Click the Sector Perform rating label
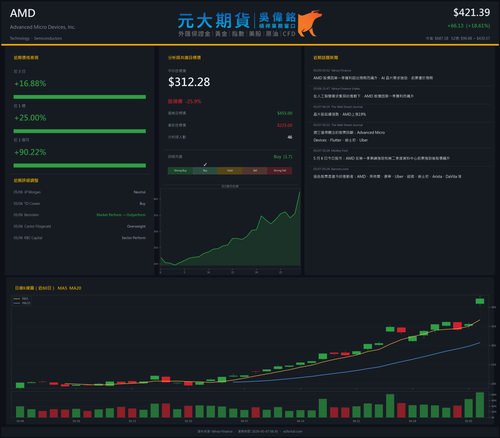500x438 pixels. [x=134, y=238]
